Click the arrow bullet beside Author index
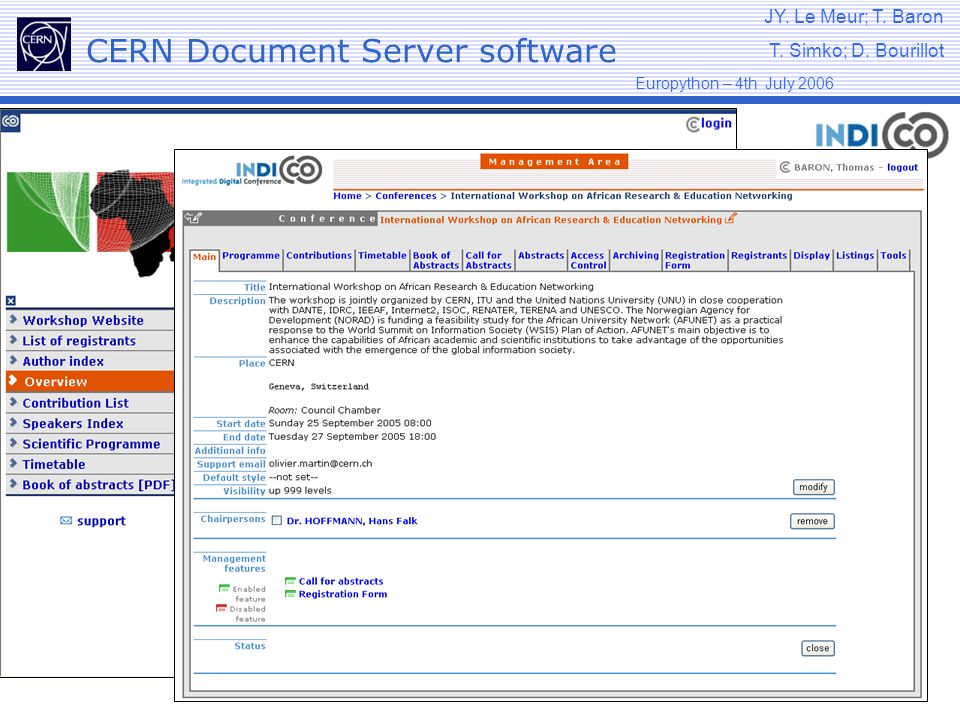960x720 pixels. tap(13, 360)
